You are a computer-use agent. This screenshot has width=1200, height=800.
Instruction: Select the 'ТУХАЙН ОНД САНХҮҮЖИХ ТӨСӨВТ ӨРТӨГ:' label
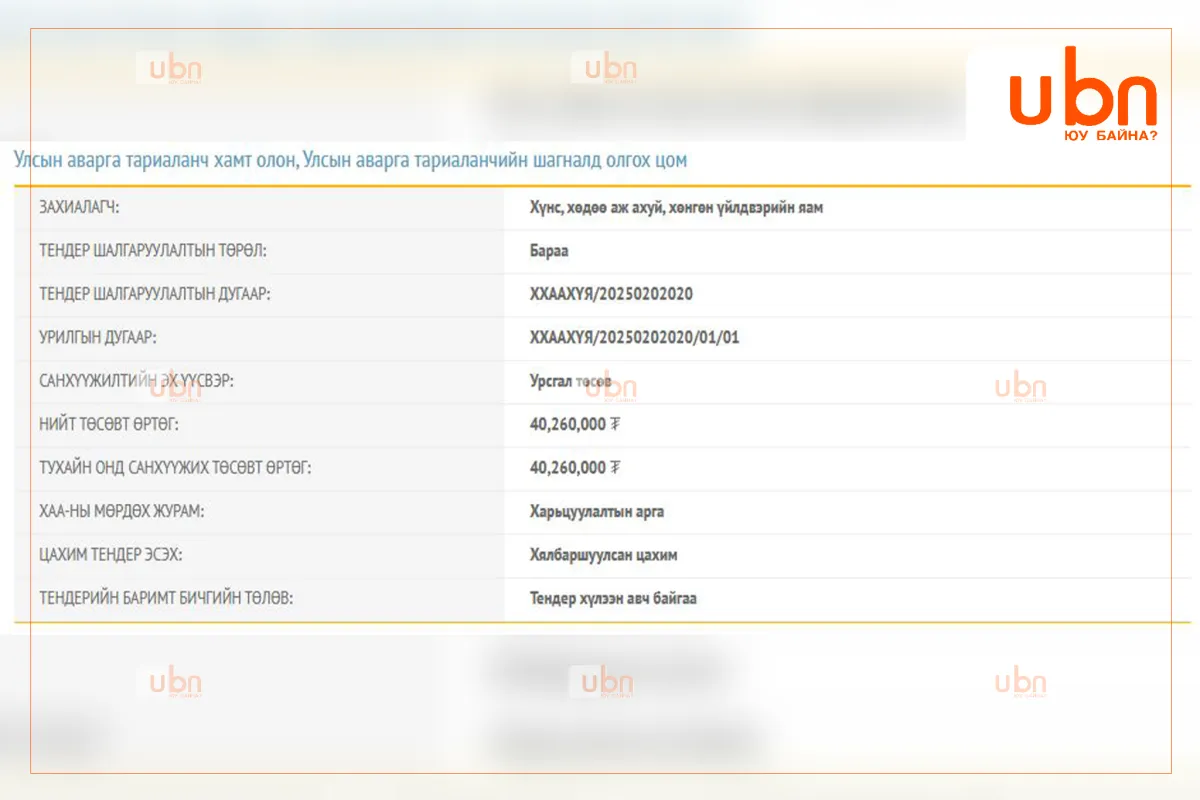(x=175, y=468)
